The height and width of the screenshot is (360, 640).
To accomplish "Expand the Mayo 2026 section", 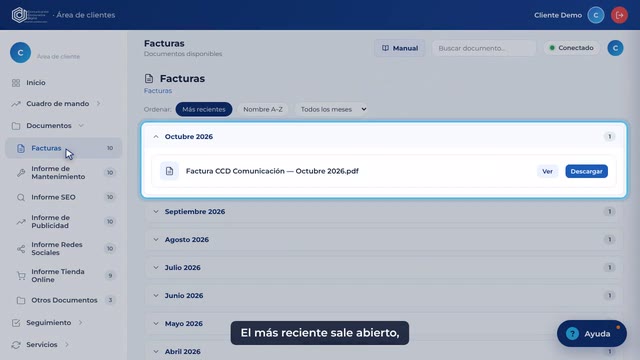I will pyautogui.click(x=156, y=324).
